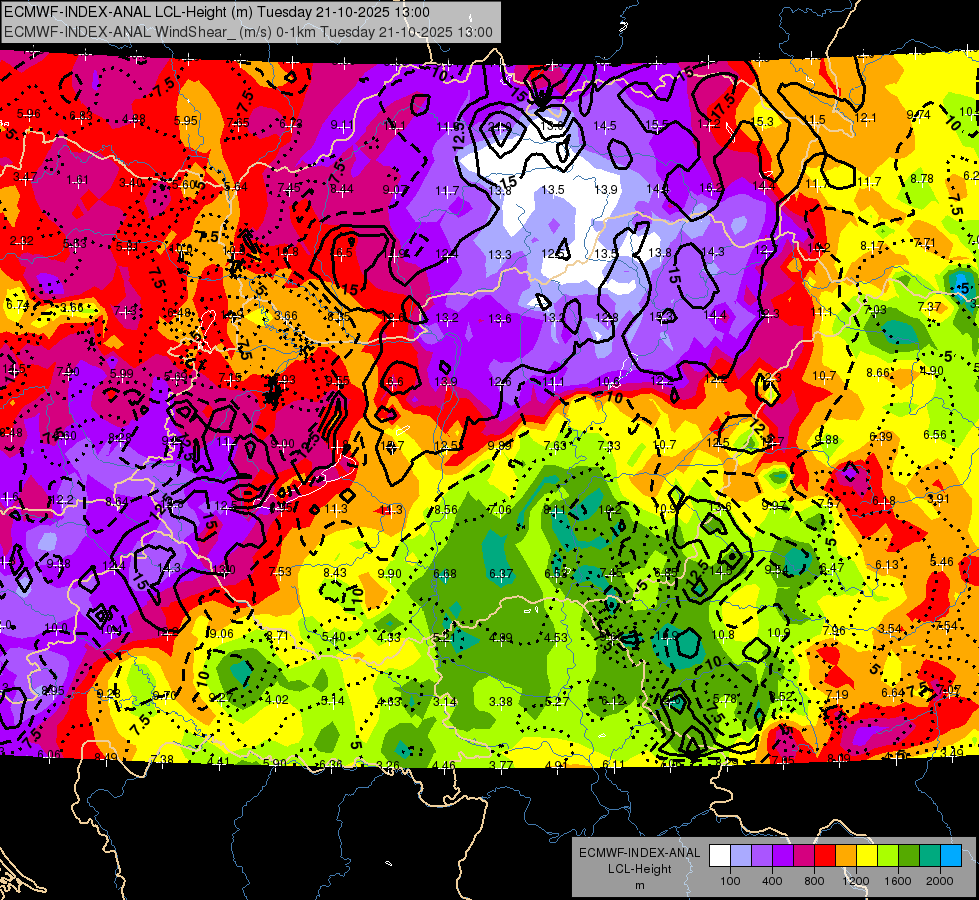Click the wind shear value 5.21
The height and width of the screenshot is (900, 979).
pyautogui.click(x=445, y=638)
